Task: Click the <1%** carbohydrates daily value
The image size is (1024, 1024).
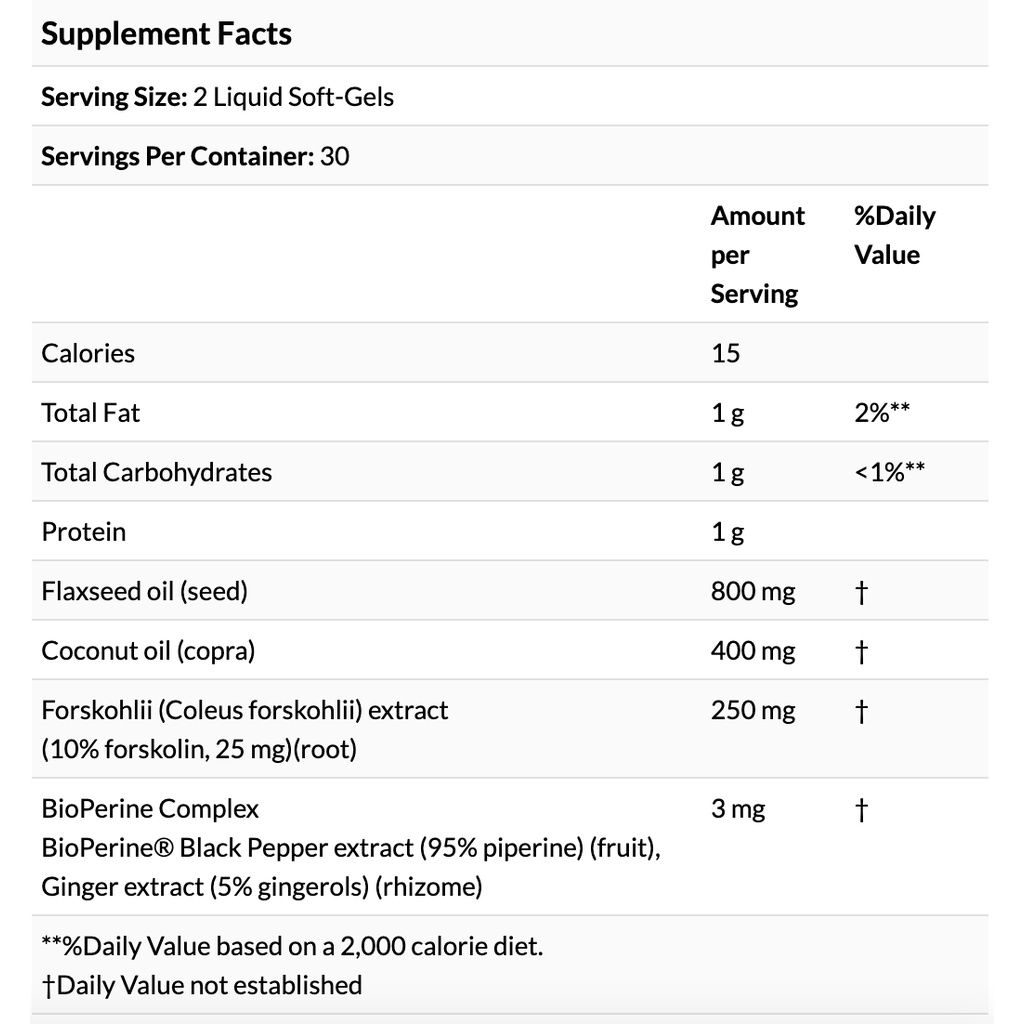Action: [889, 472]
